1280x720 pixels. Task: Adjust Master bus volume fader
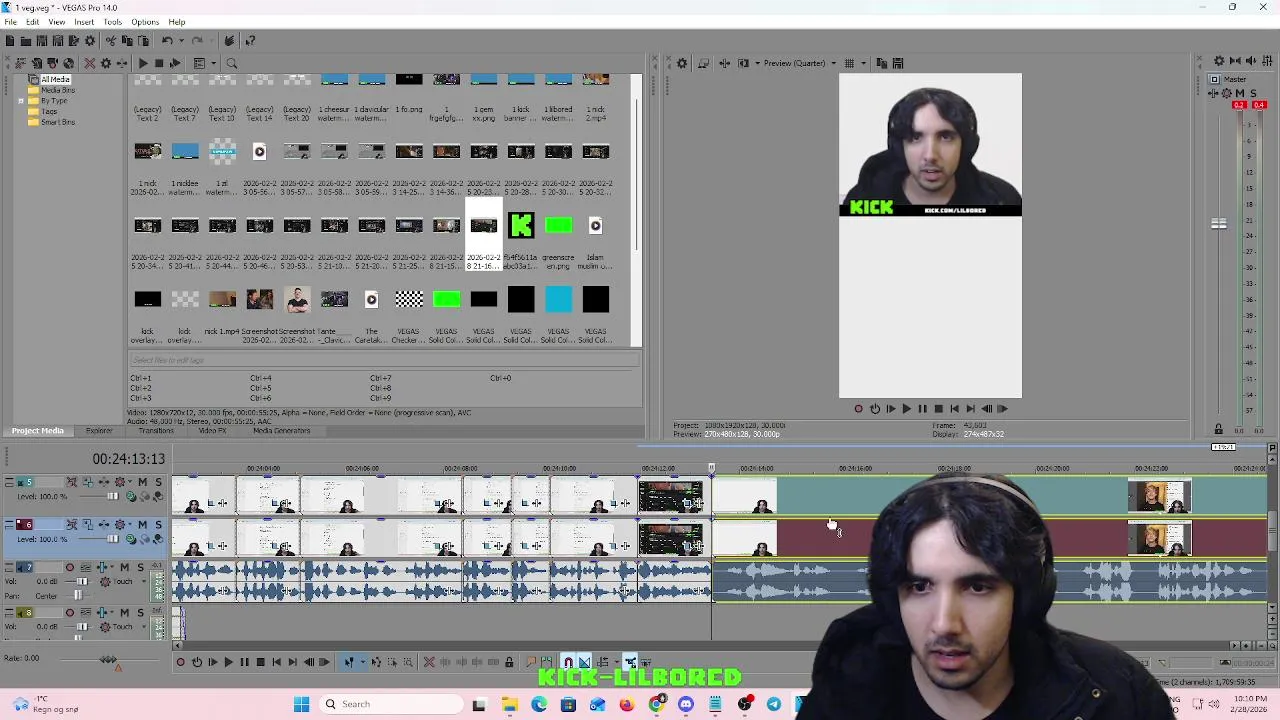[1219, 224]
